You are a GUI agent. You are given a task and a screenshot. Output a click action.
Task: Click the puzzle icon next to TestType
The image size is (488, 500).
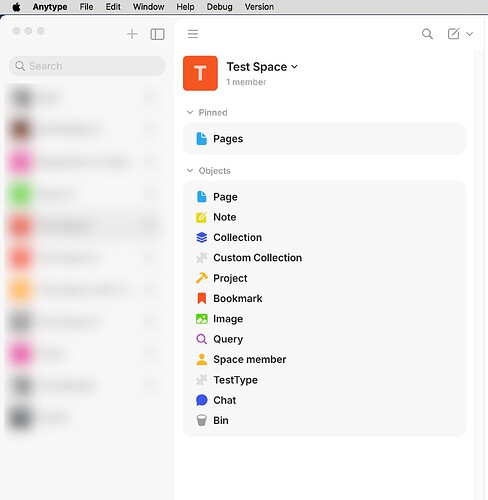pos(201,380)
